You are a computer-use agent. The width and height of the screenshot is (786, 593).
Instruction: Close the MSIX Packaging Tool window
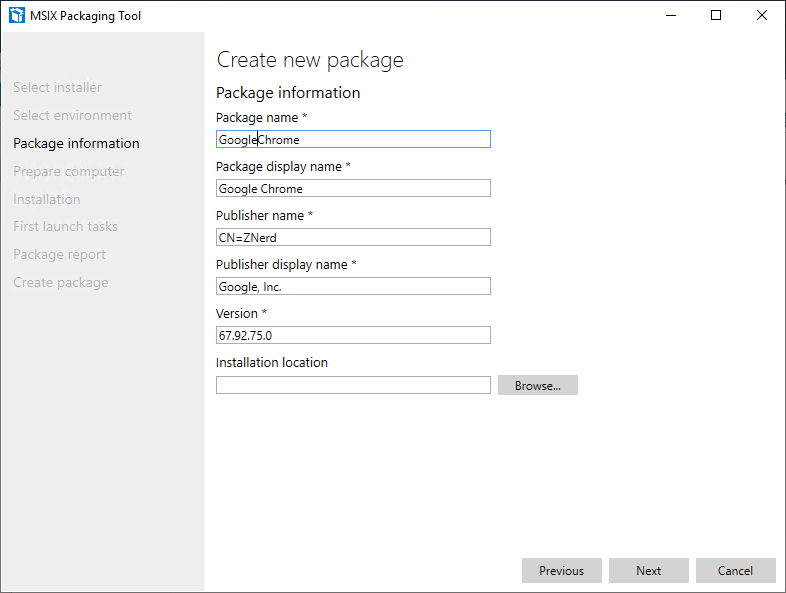761,16
